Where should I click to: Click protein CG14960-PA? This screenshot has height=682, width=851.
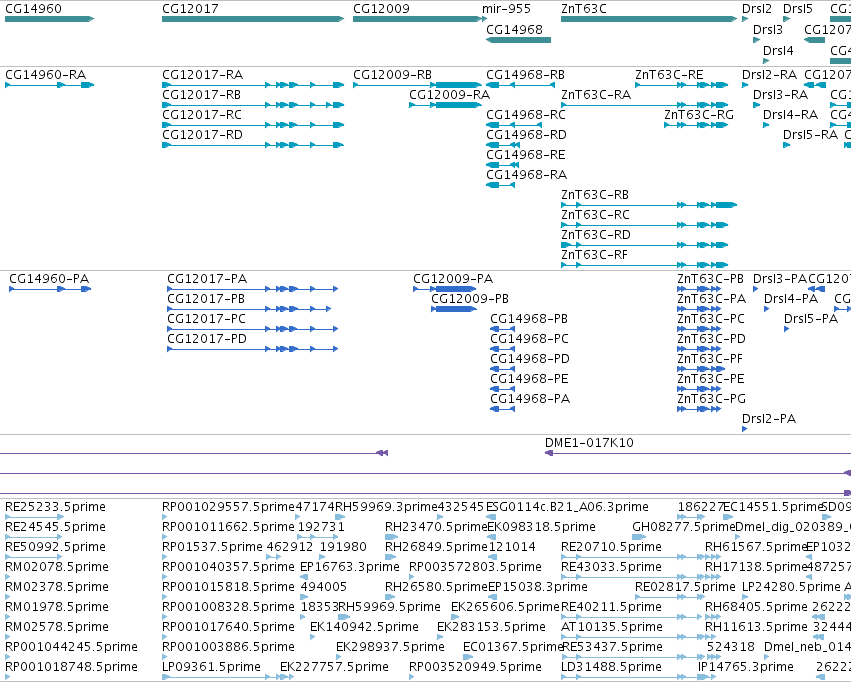pyautogui.click(x=49, y=278)
